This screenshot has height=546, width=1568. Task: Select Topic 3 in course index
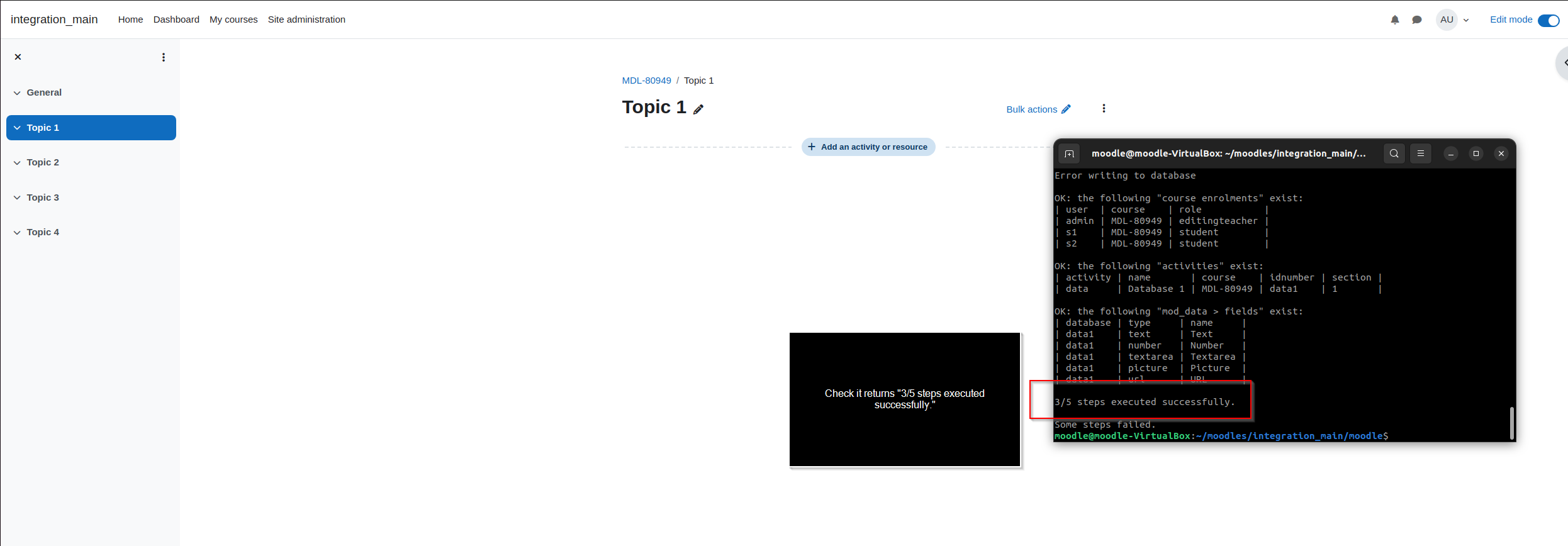point(43,198)
